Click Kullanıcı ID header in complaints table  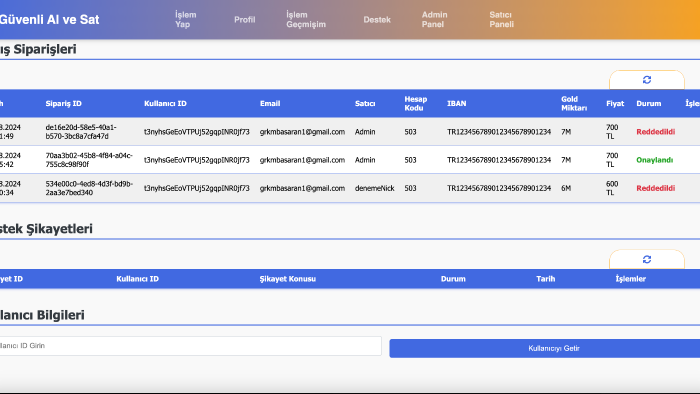coord(138,279)
